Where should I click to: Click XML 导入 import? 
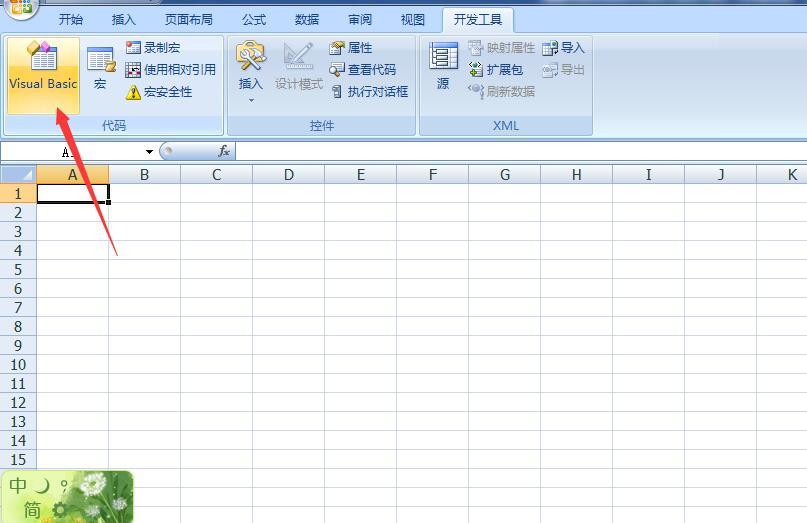tap(563, 48)
